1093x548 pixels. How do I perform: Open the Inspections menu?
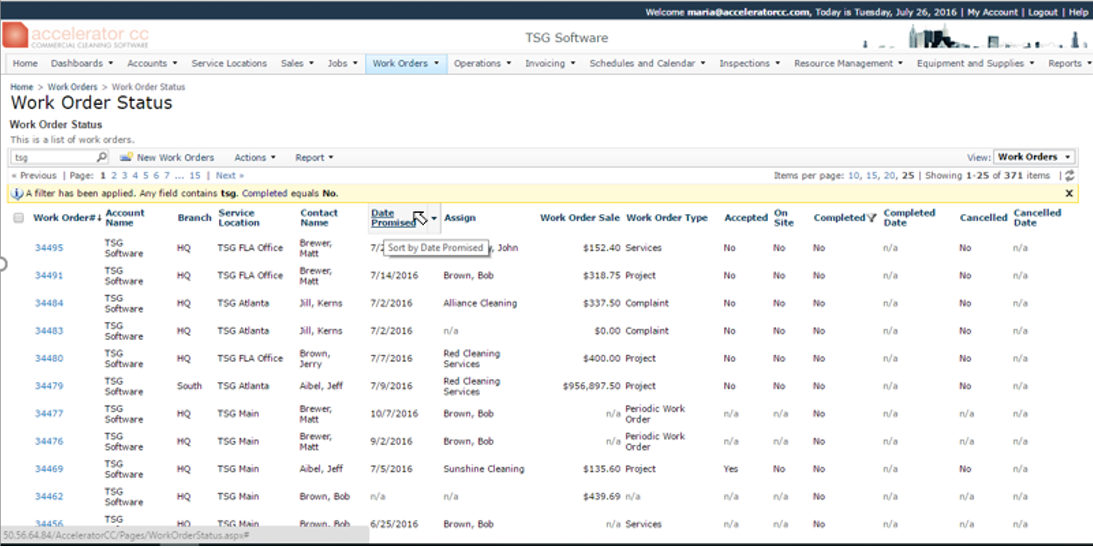click(x=750, y=63)
